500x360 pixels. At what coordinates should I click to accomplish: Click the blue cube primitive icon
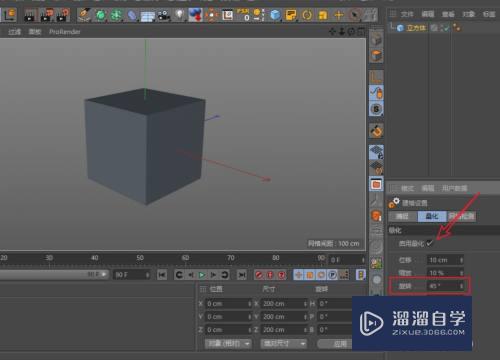[x=275, y=15]
